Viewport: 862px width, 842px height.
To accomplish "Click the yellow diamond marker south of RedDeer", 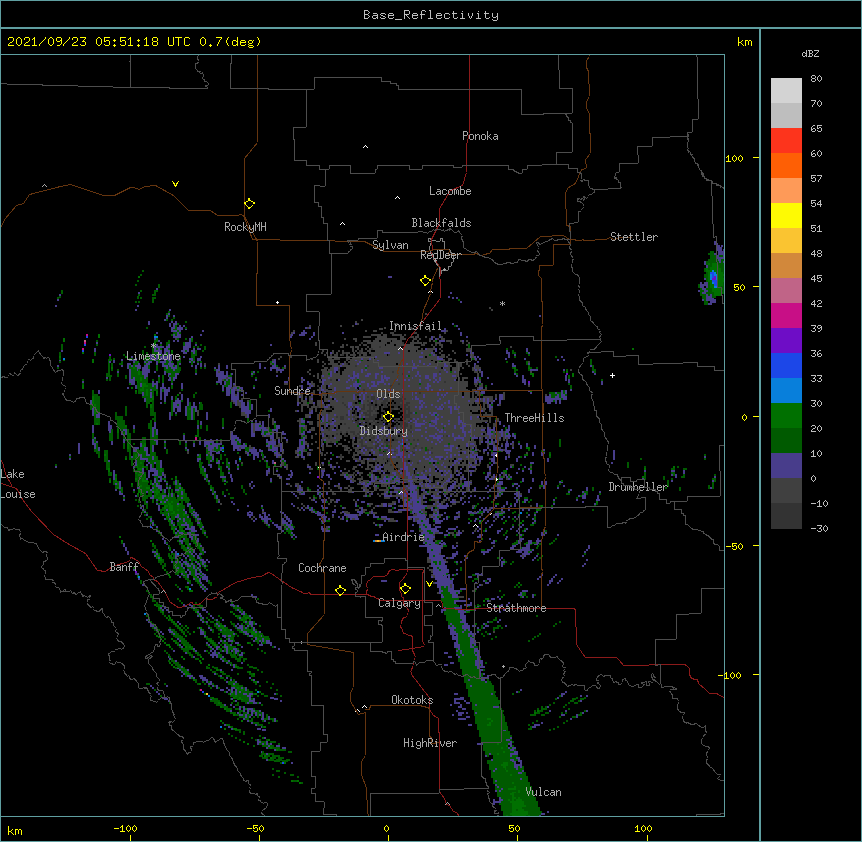I will (x=425, y=281).
